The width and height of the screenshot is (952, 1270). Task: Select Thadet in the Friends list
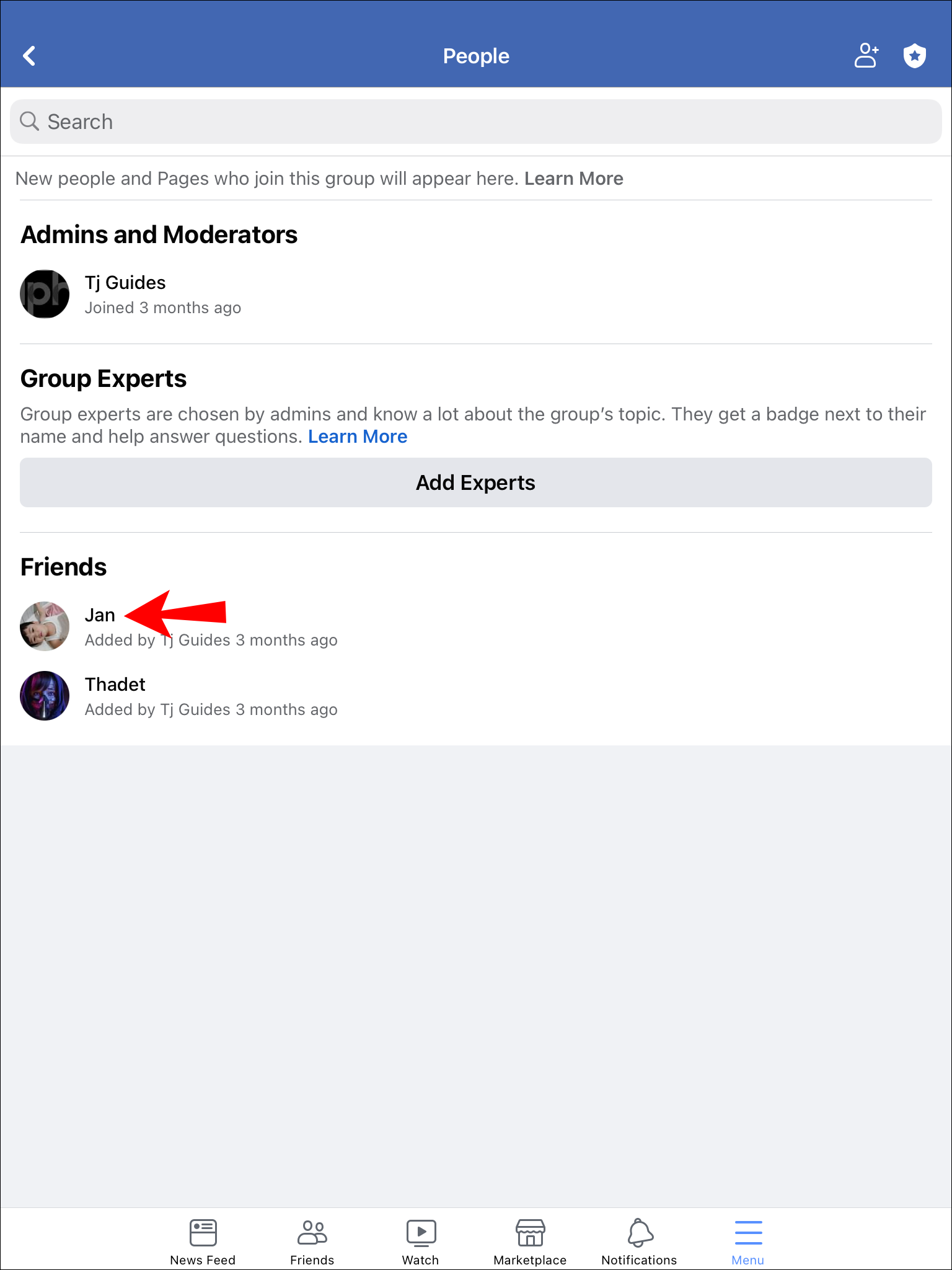click(115, 685)
